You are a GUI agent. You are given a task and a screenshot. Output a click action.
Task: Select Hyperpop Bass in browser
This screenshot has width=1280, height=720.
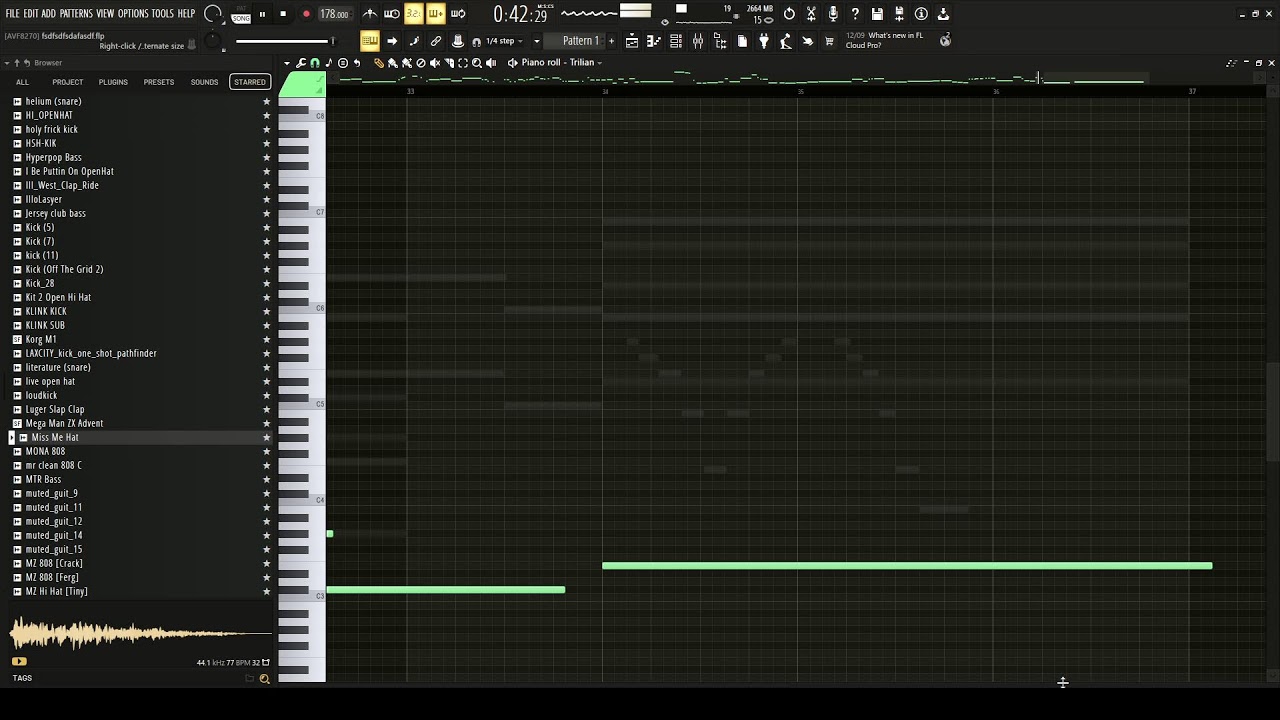[53, 157]
